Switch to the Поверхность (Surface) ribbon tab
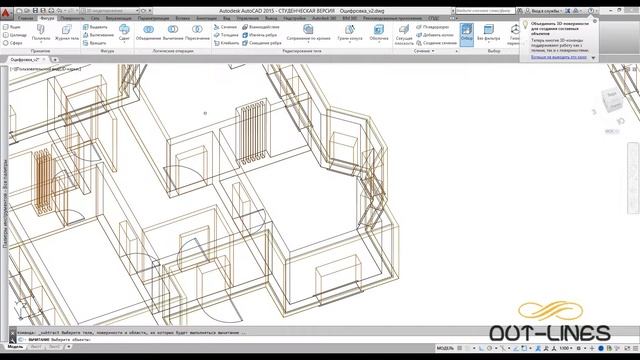Image resolution: width=640 pixels, height=360 pixels. (x=73, y=18)
